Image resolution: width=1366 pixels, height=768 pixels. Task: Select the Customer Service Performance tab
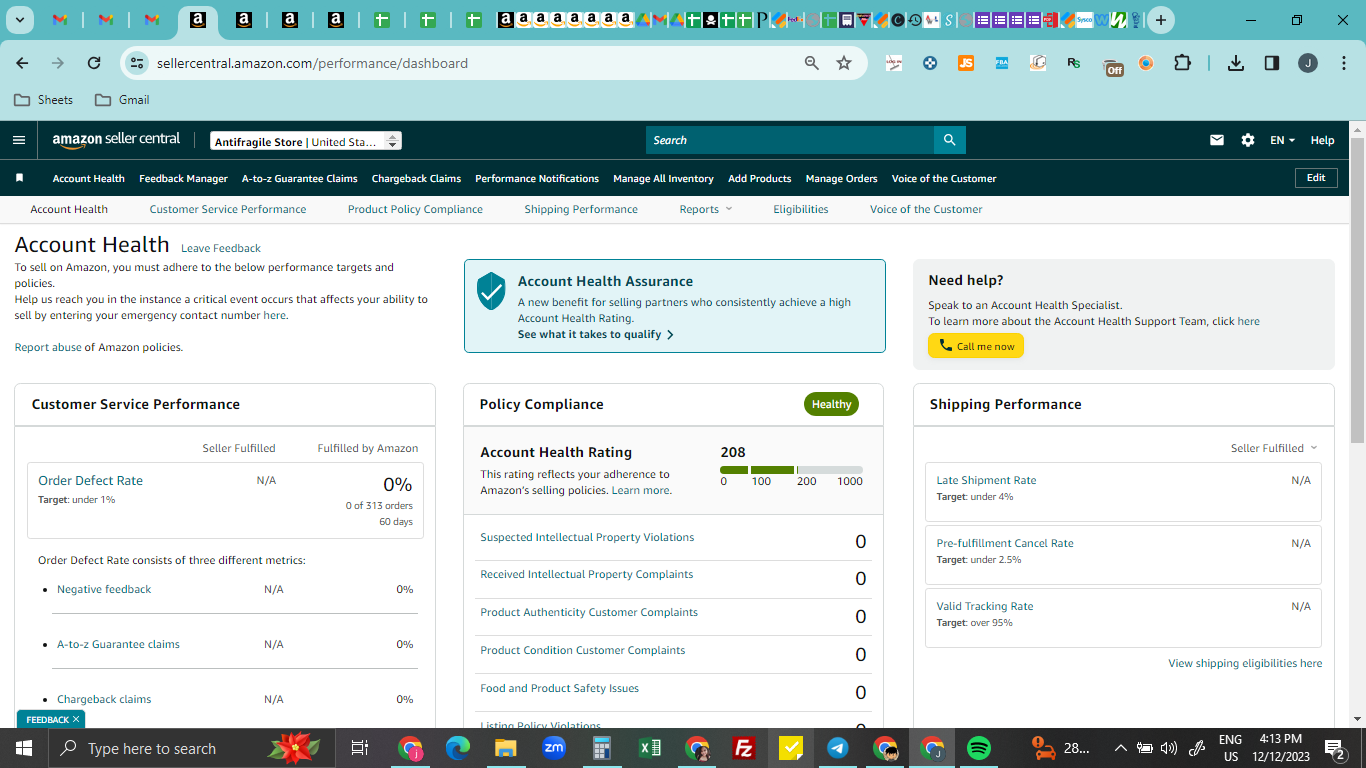(x=228, y=209)
